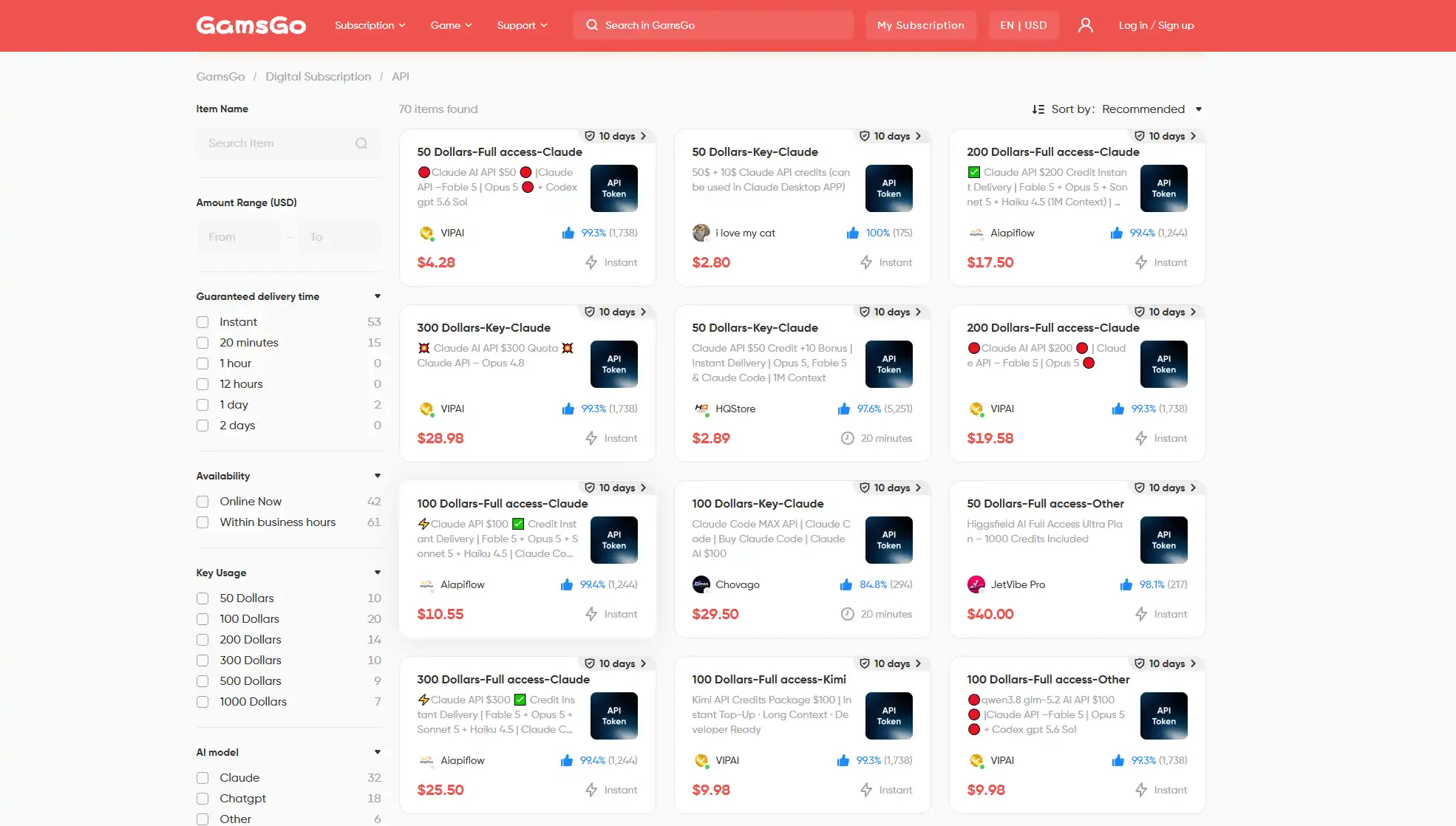Tick the 1 day delivery checkbox
This screenshot has height=826, width=1456.
click(203, 405)
